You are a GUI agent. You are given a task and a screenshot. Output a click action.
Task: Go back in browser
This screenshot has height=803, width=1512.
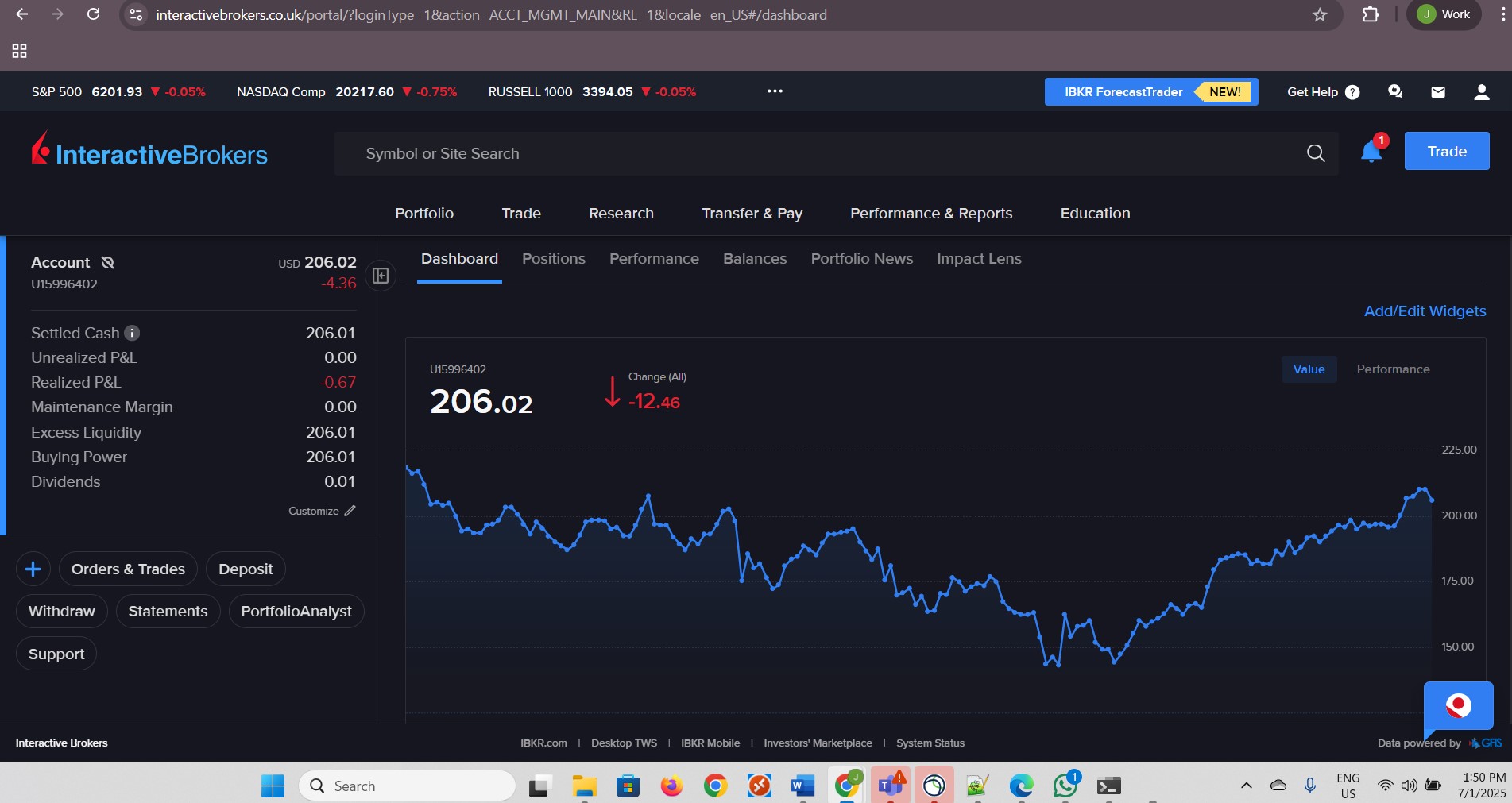[x=22, y=14]
